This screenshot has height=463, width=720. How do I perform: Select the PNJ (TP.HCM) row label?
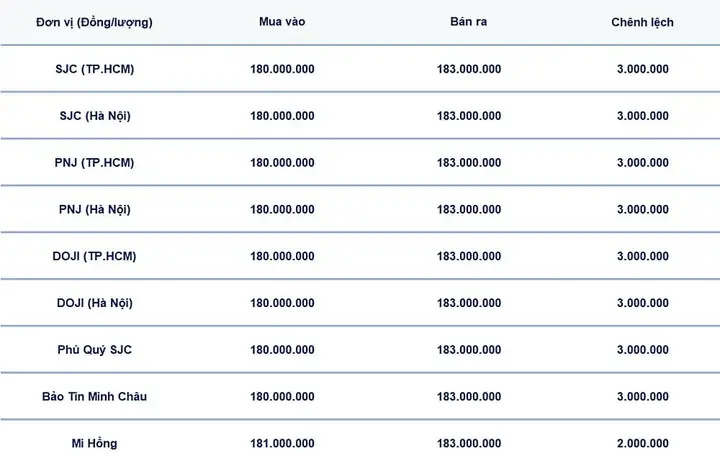[94, 163]
